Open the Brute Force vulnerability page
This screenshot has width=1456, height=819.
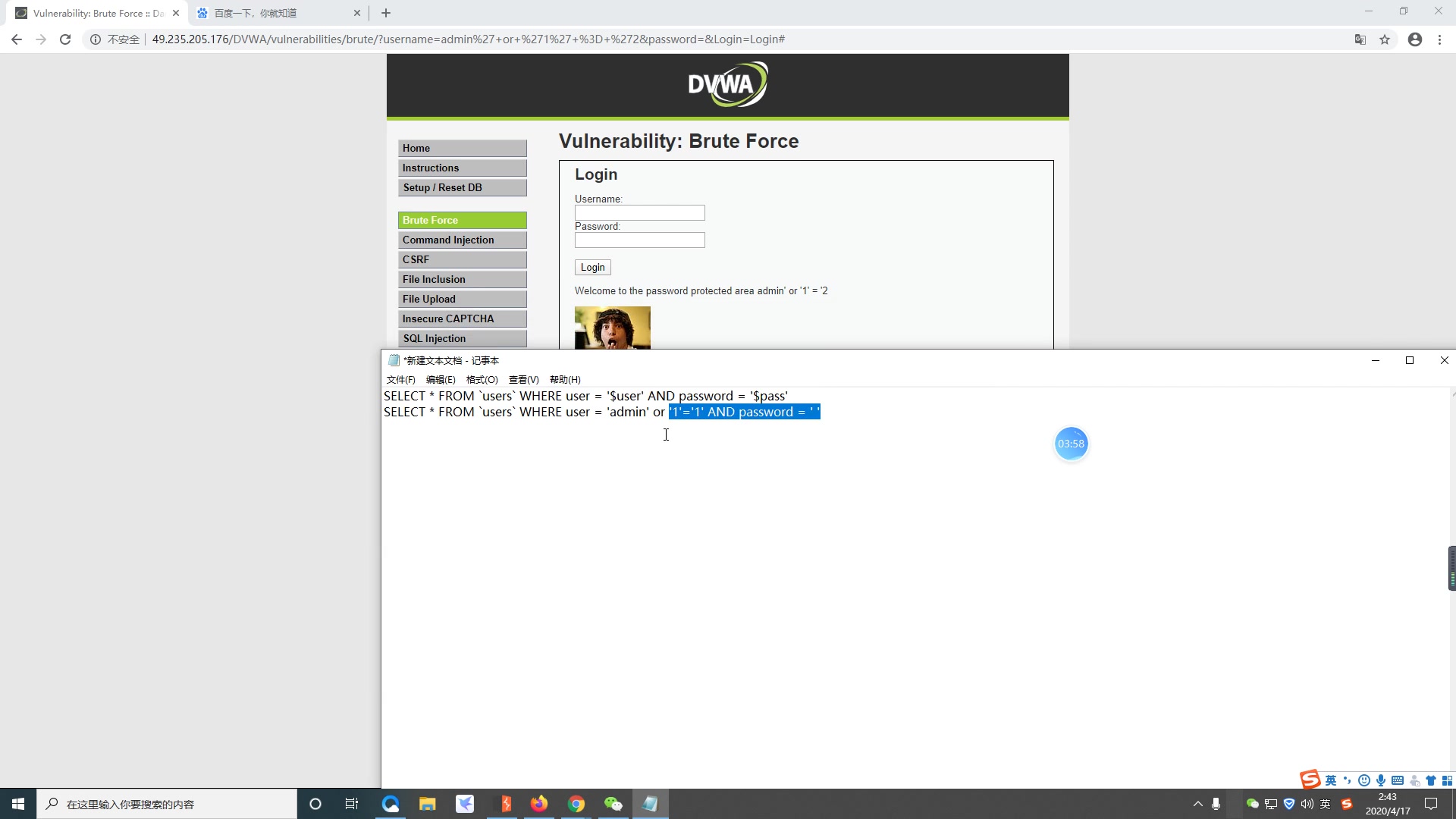coord(463,219)
